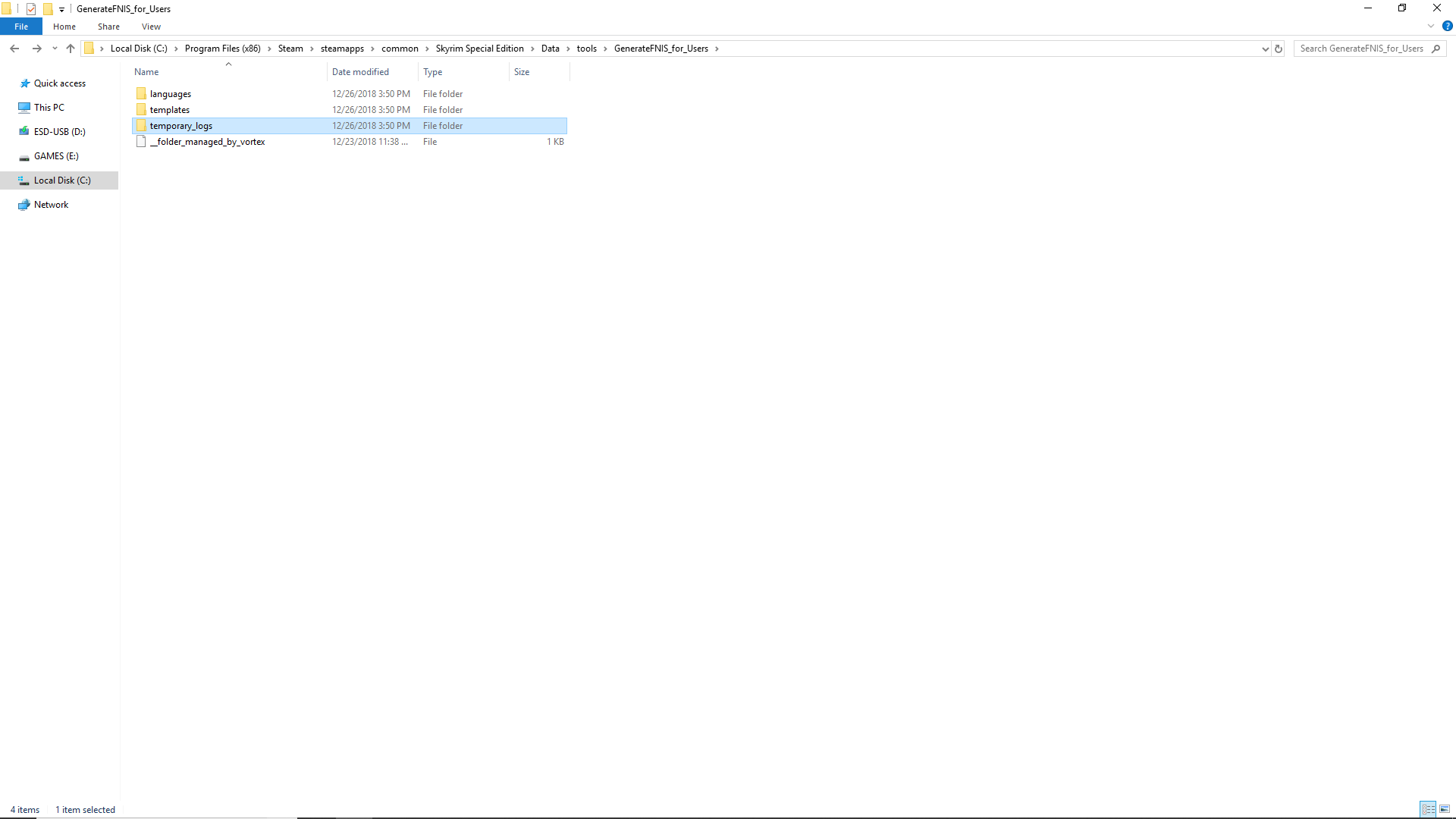Image resolution: width=1456 pixels, height=819 pixels.
Task: Open the Home ribbon tab
Action: pyautogui.click(x=64, y=27)
